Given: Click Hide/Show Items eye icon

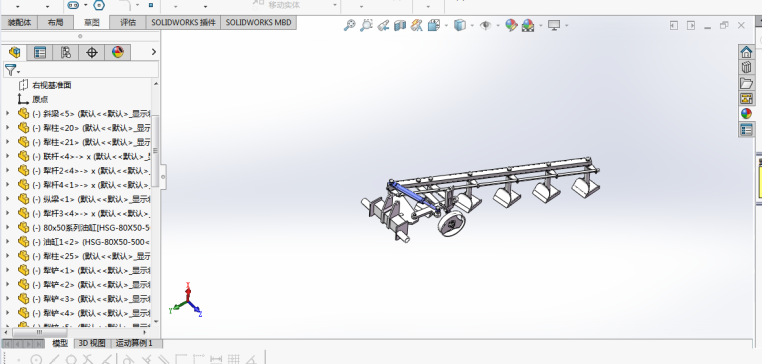Looking at the screenshot, I should click(x=485, y=25).
